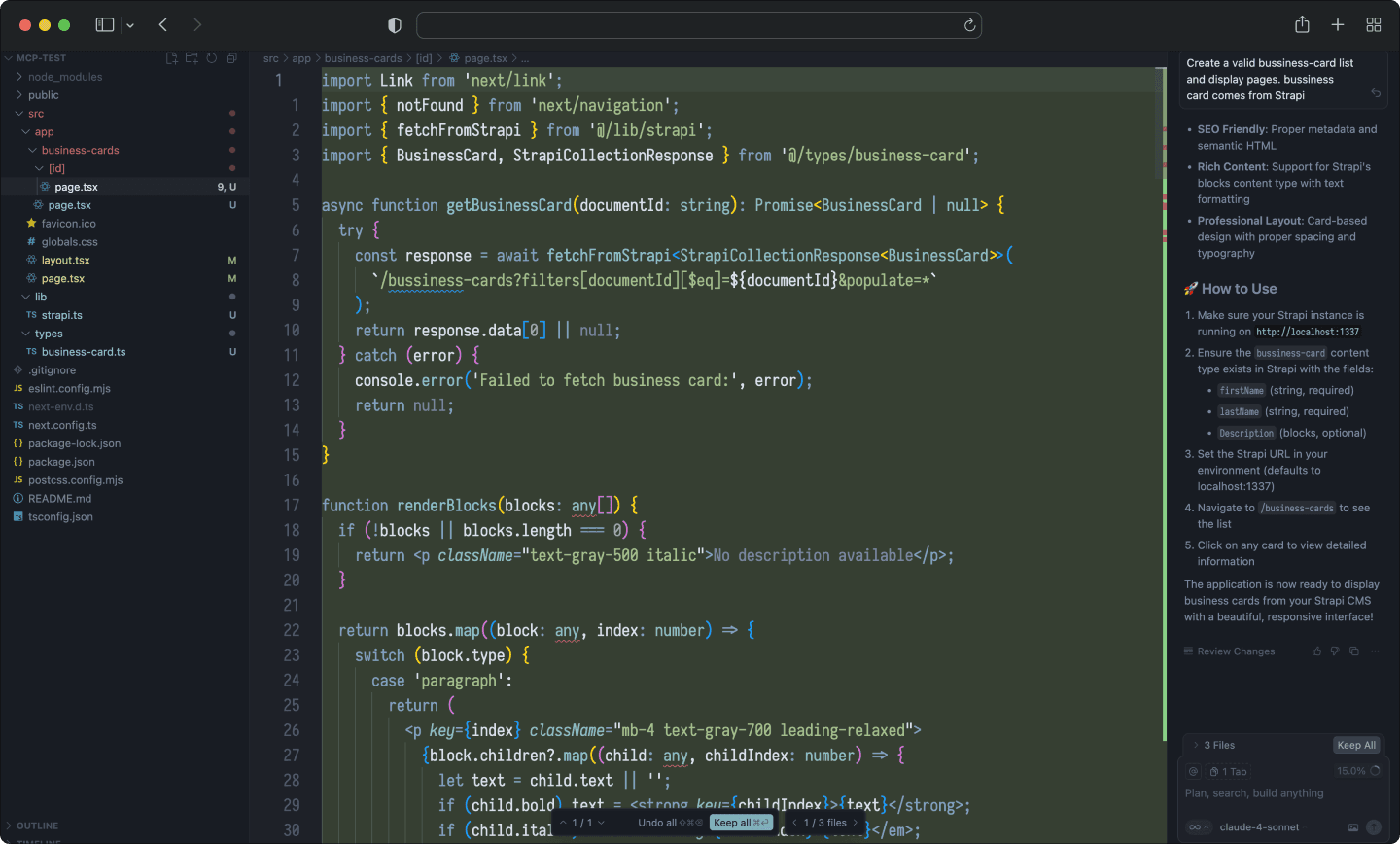Click the thumbs up on the AI response
The image size is (1400, 844).
point(1316,651)
